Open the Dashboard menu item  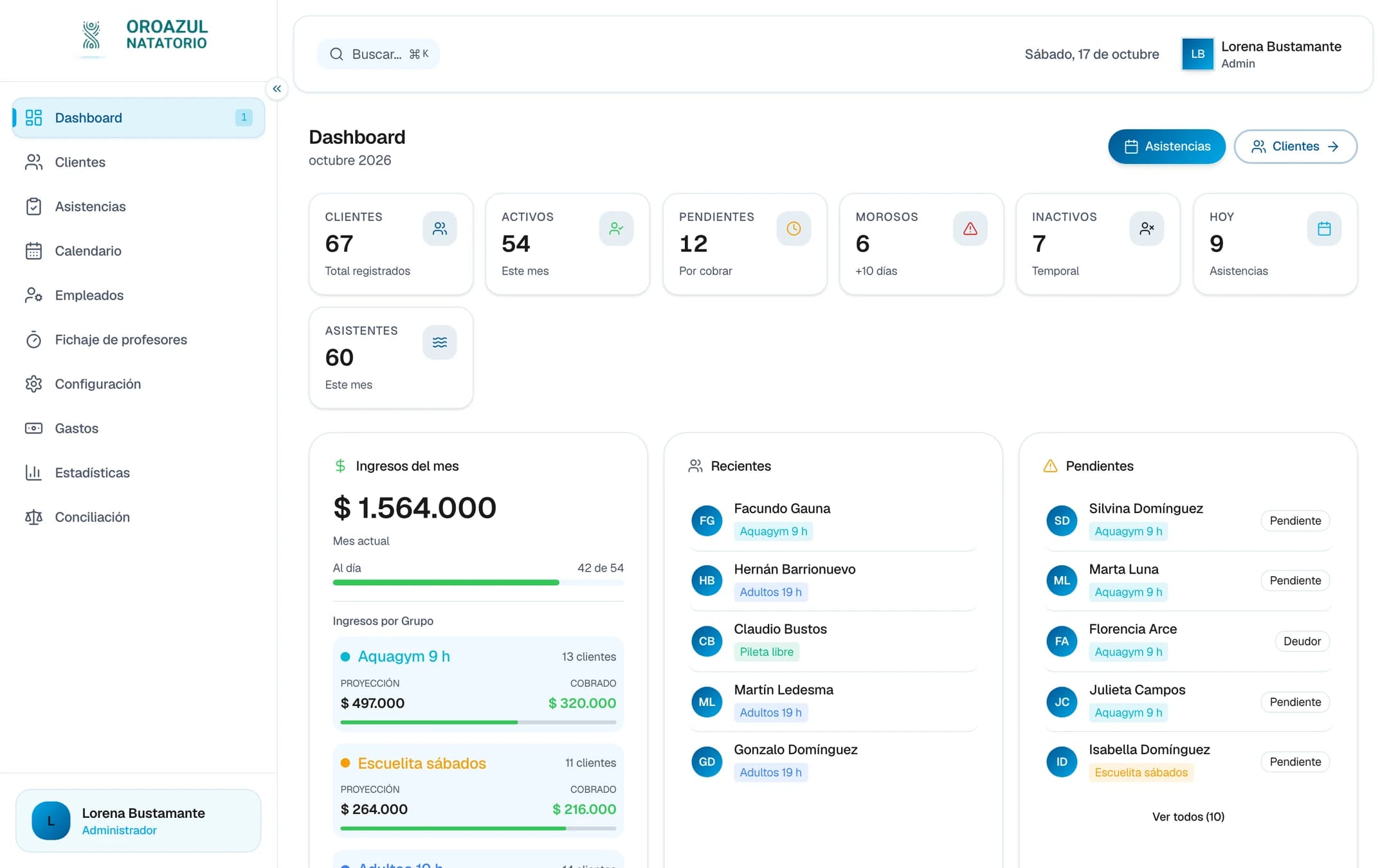click(138, 118)
